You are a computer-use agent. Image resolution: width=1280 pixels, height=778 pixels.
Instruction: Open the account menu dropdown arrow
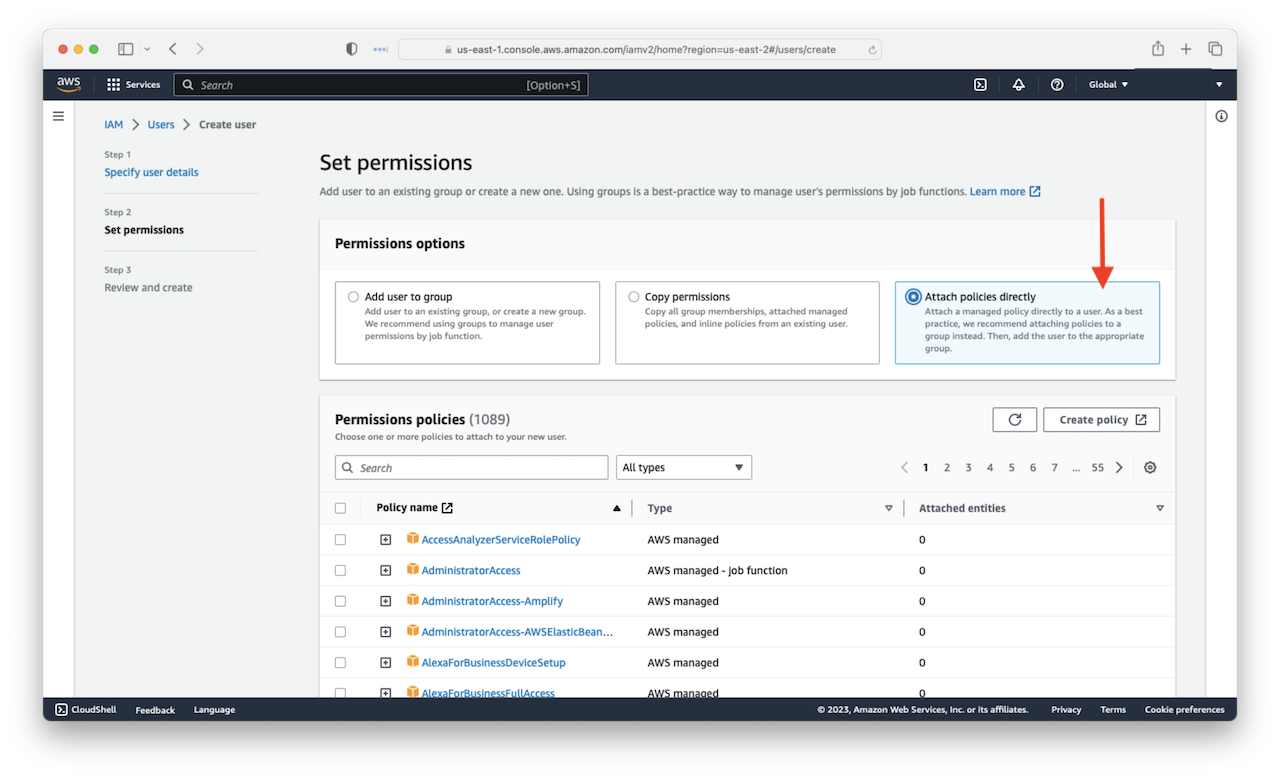[x=1219, y=85]
